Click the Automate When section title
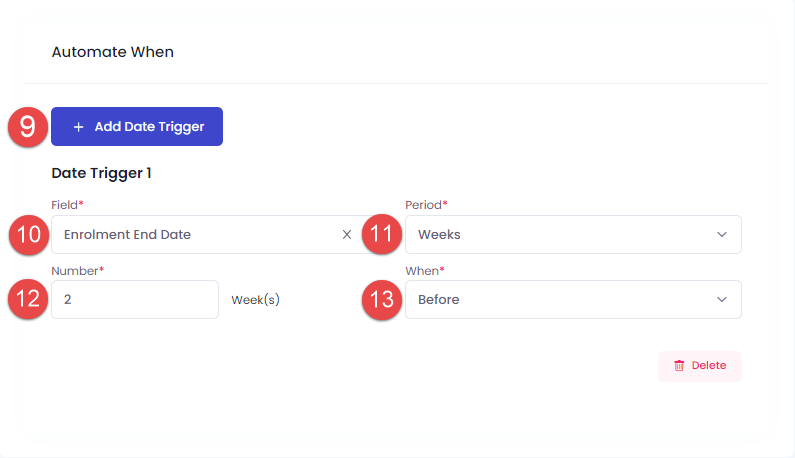Screen dimensions: 795x458 point(113,52)
